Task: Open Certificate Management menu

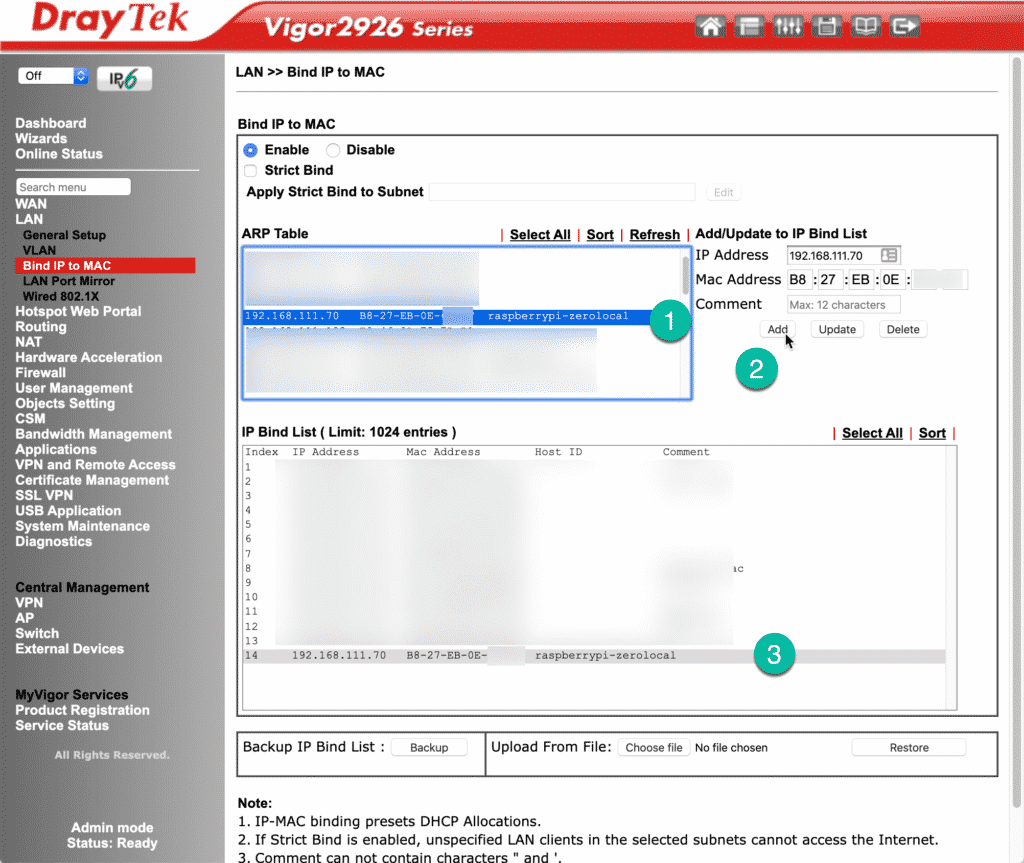Action: tap(92, 480)
